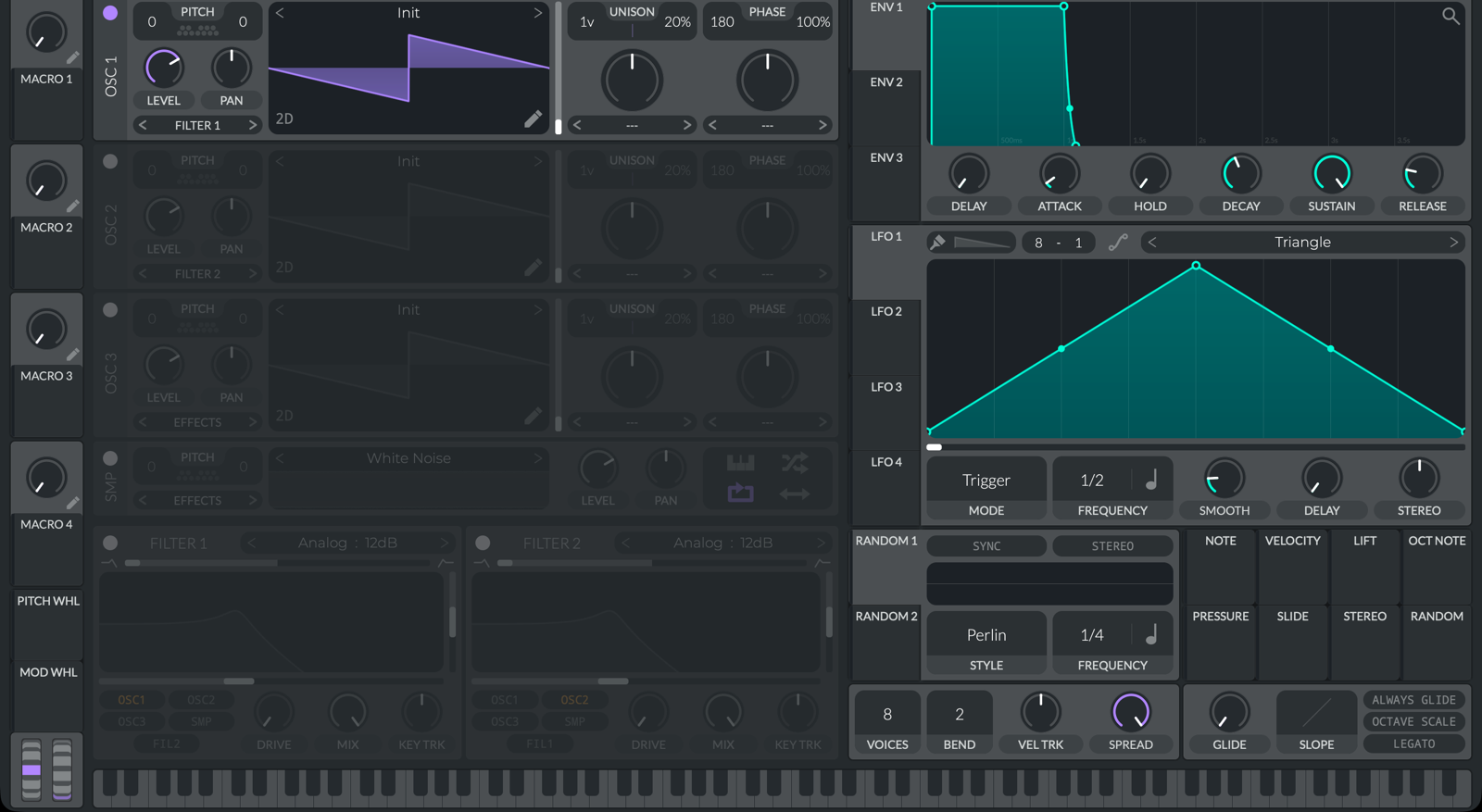Viewport: 1482px width, 812px height.
Task: Enable the OSC 2 power button
Action: 110,161
